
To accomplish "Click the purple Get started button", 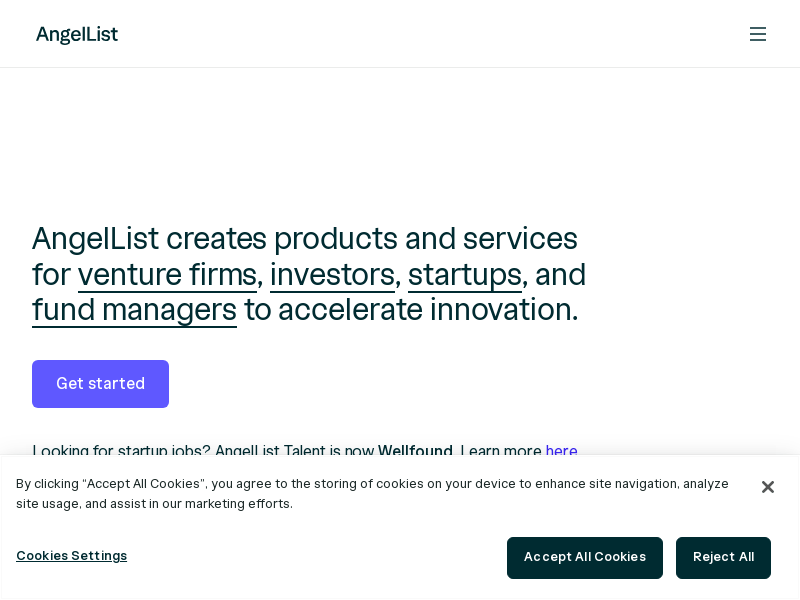I will pyautogui.click(x=101, y=384).
